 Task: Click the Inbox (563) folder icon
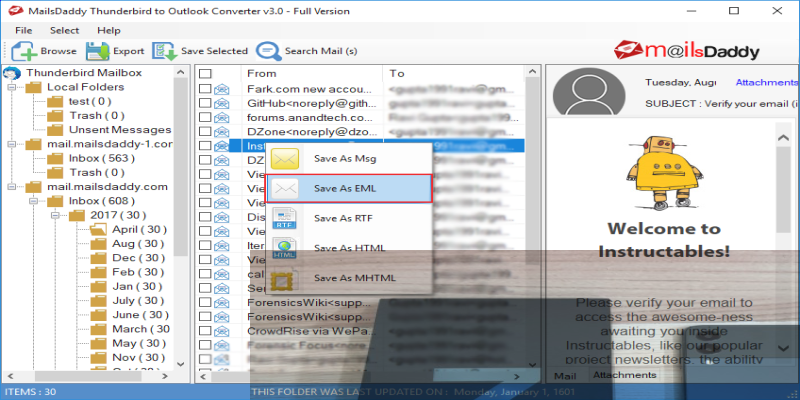tap(55, 159)
